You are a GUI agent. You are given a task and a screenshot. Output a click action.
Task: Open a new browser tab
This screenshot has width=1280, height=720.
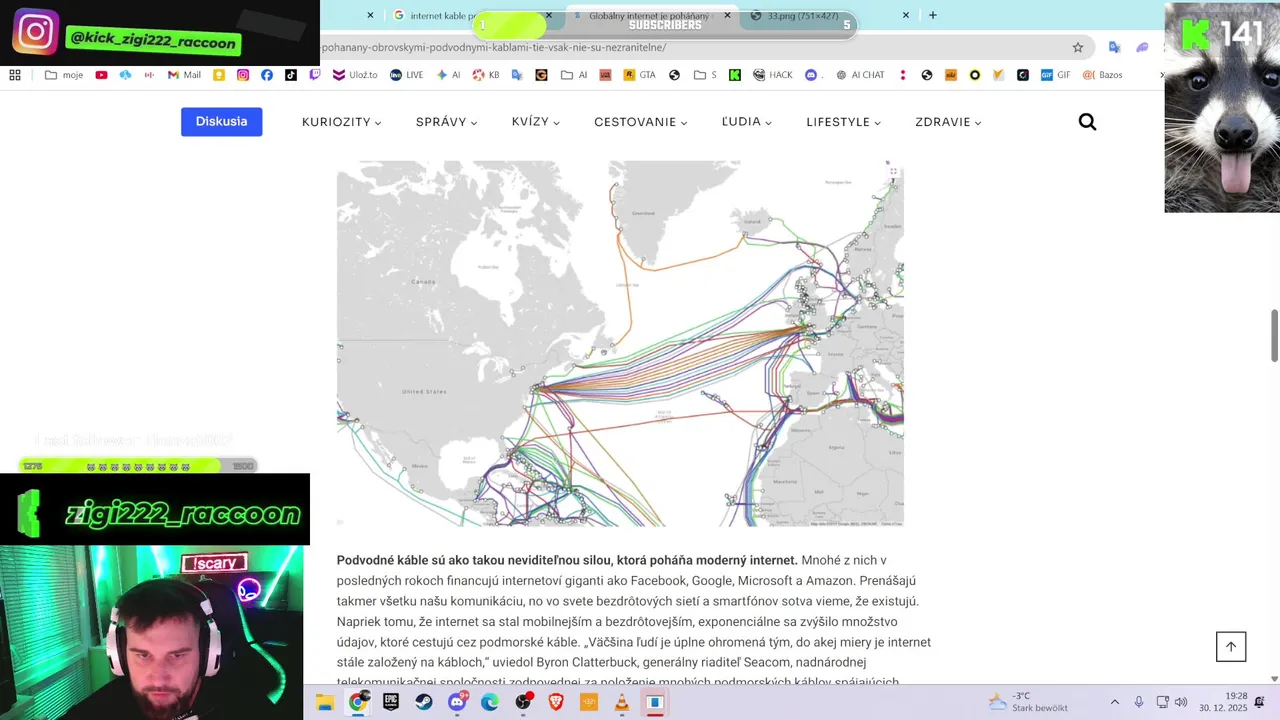933,15
